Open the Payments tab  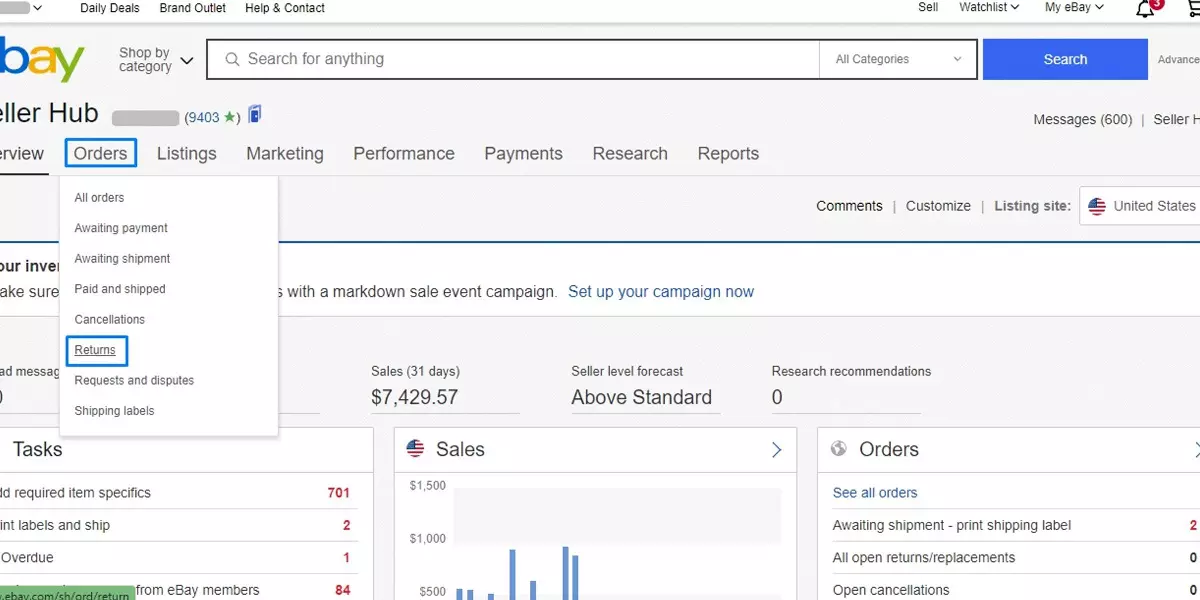click(x=524, y=153)
